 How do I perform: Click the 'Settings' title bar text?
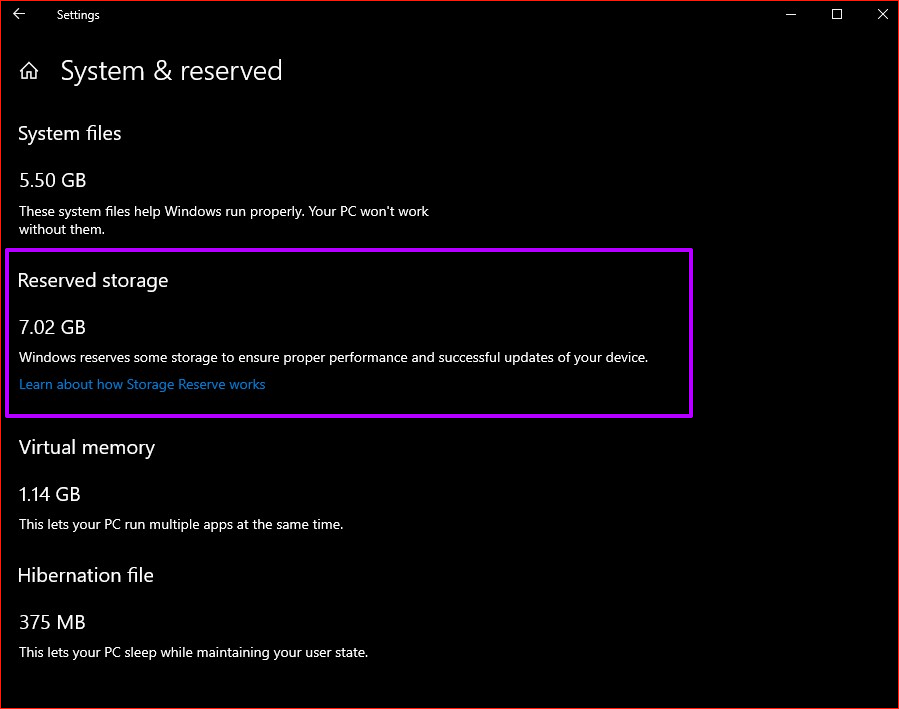(78, 15)
